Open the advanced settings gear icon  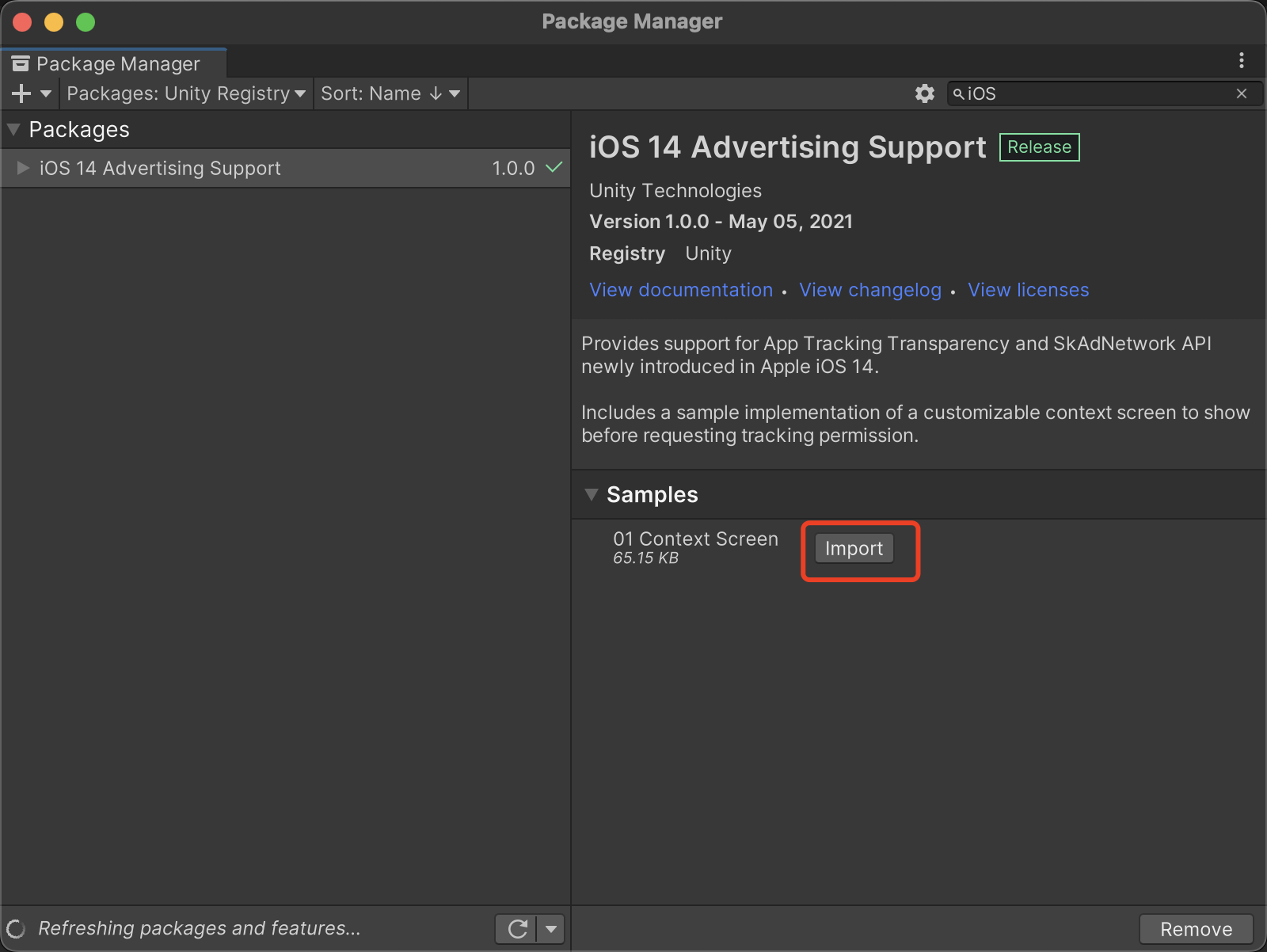click(x=925, y=93)
